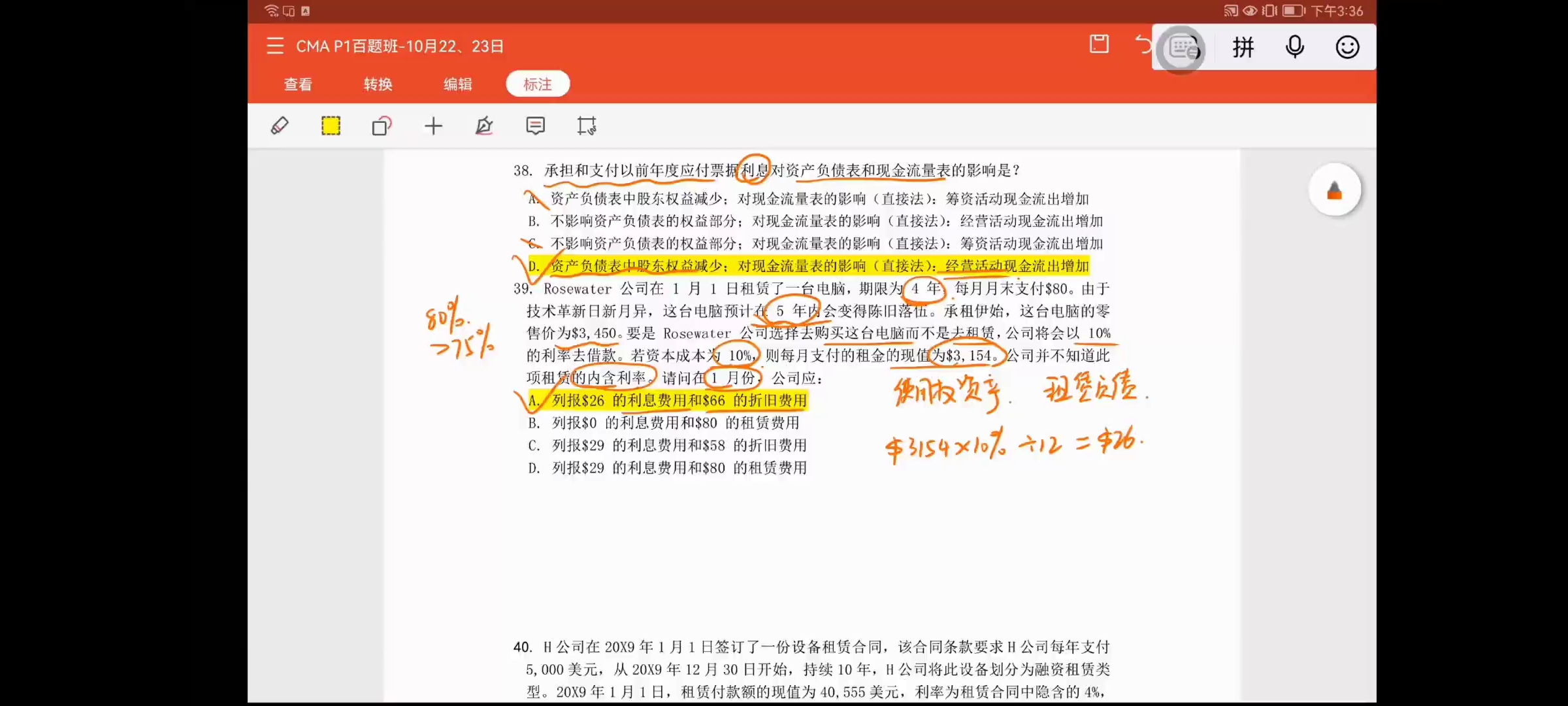Select the crop selection tool
The image size is (1568, 706).
click(586, 126)
